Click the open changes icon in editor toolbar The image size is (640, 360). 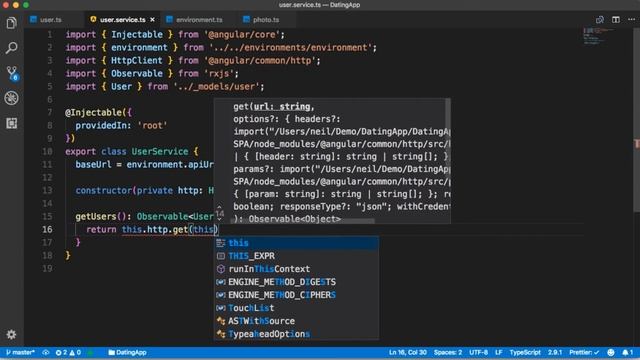600,20
